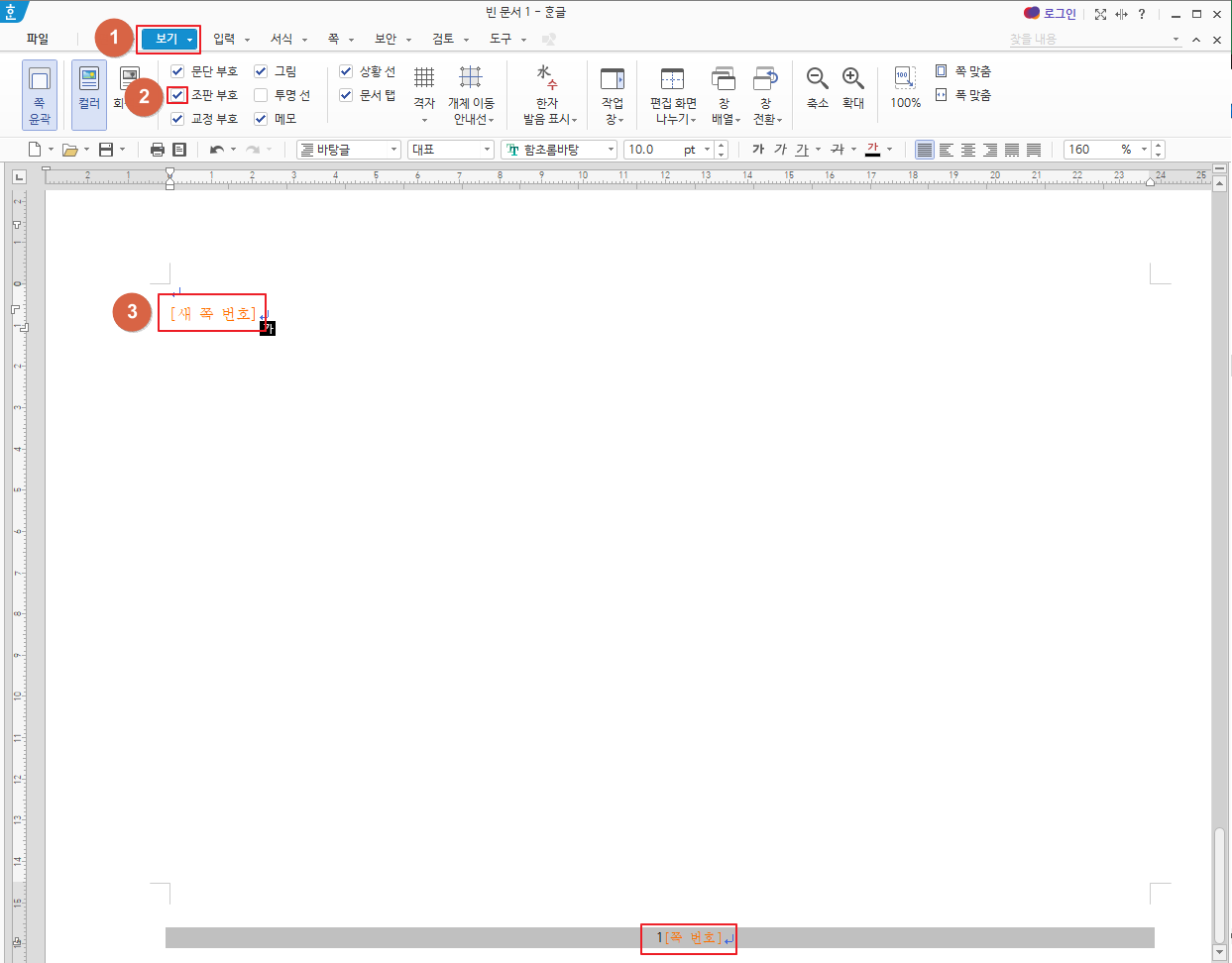
Task: Expand the font color dropdown arrow
Action: 890,150
